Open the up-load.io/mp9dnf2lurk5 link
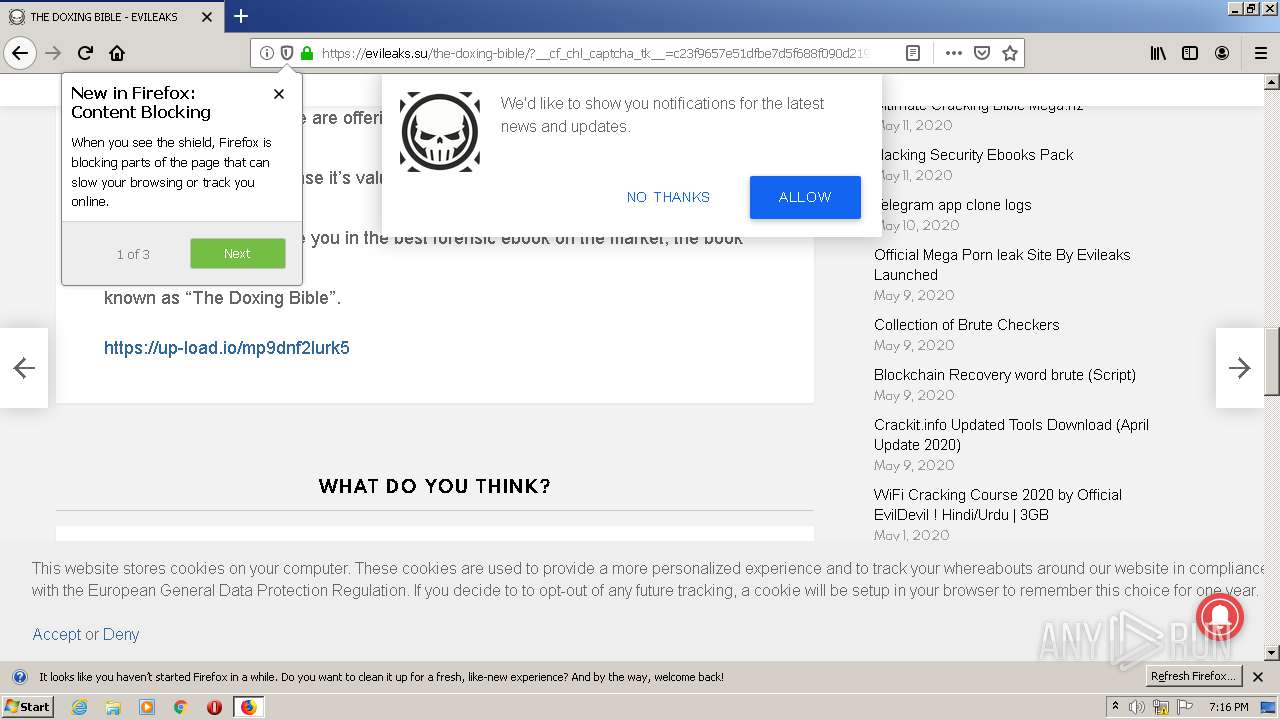The image size is (1280, 720). (227, 348)
